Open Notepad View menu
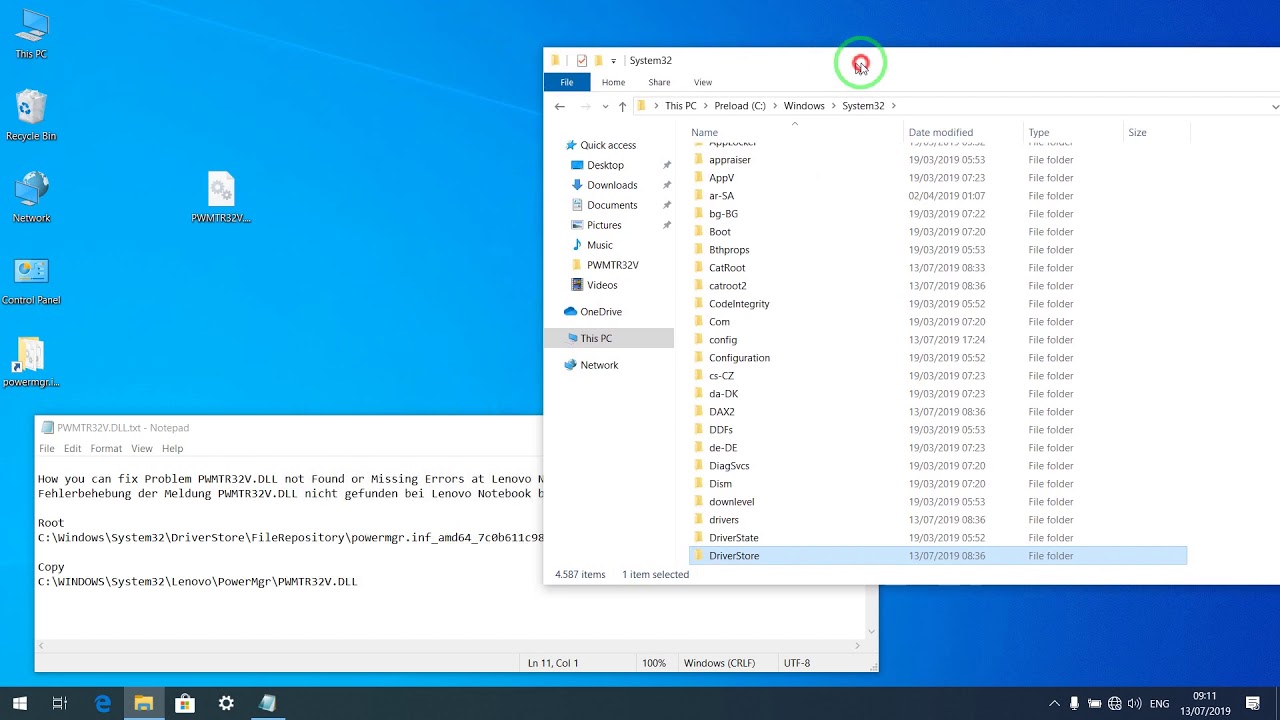The height and width of the screenshot is (720, 1280). coord(142,449)
